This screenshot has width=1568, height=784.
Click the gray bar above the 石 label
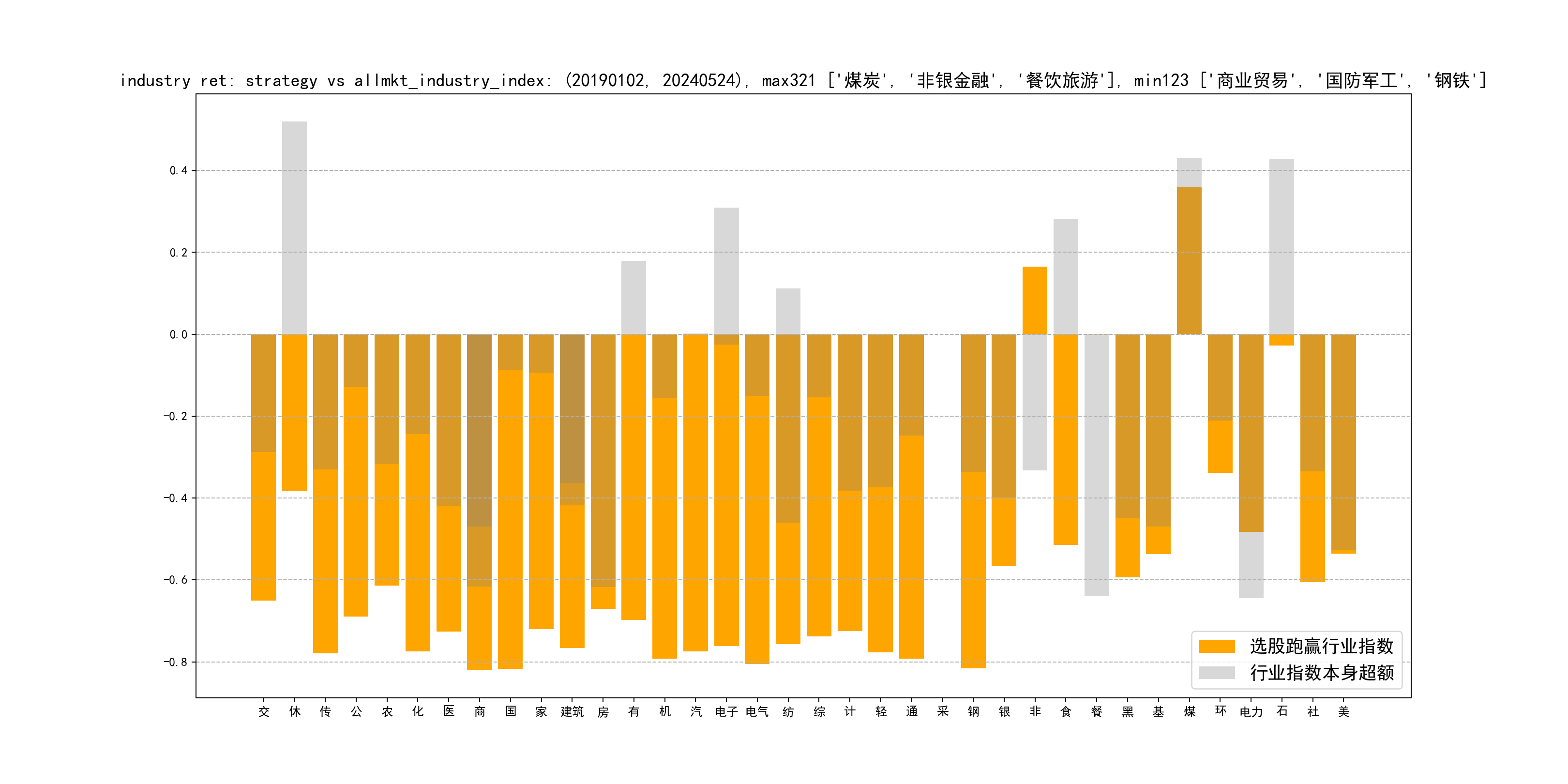click(1282, 246)
